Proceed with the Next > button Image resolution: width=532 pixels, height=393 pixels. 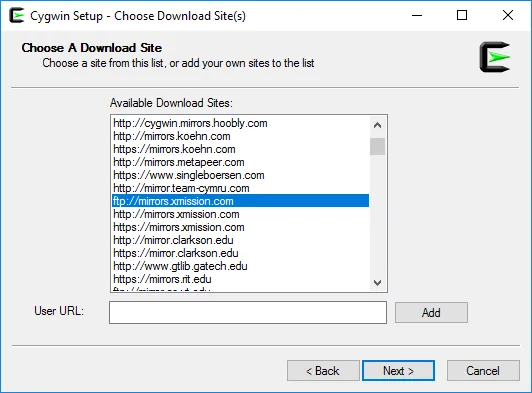click(x=398, y=371)
